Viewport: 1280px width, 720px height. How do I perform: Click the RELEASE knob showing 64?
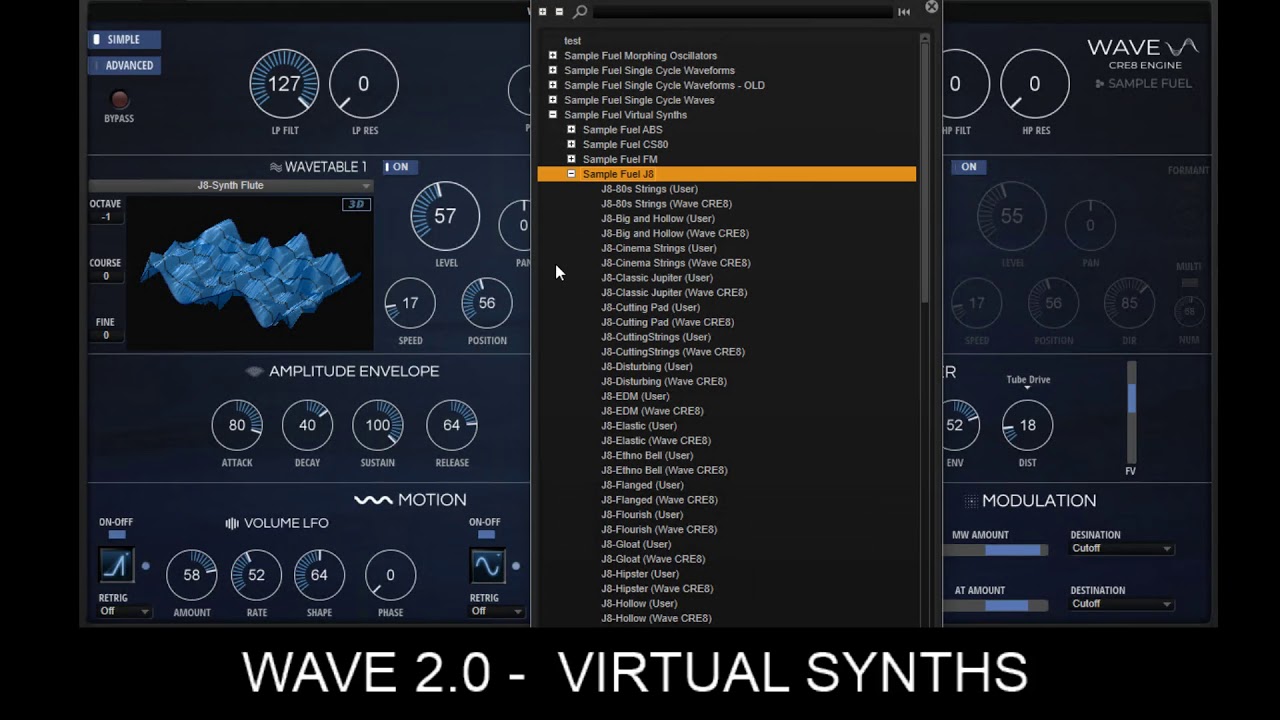point(452,425)
